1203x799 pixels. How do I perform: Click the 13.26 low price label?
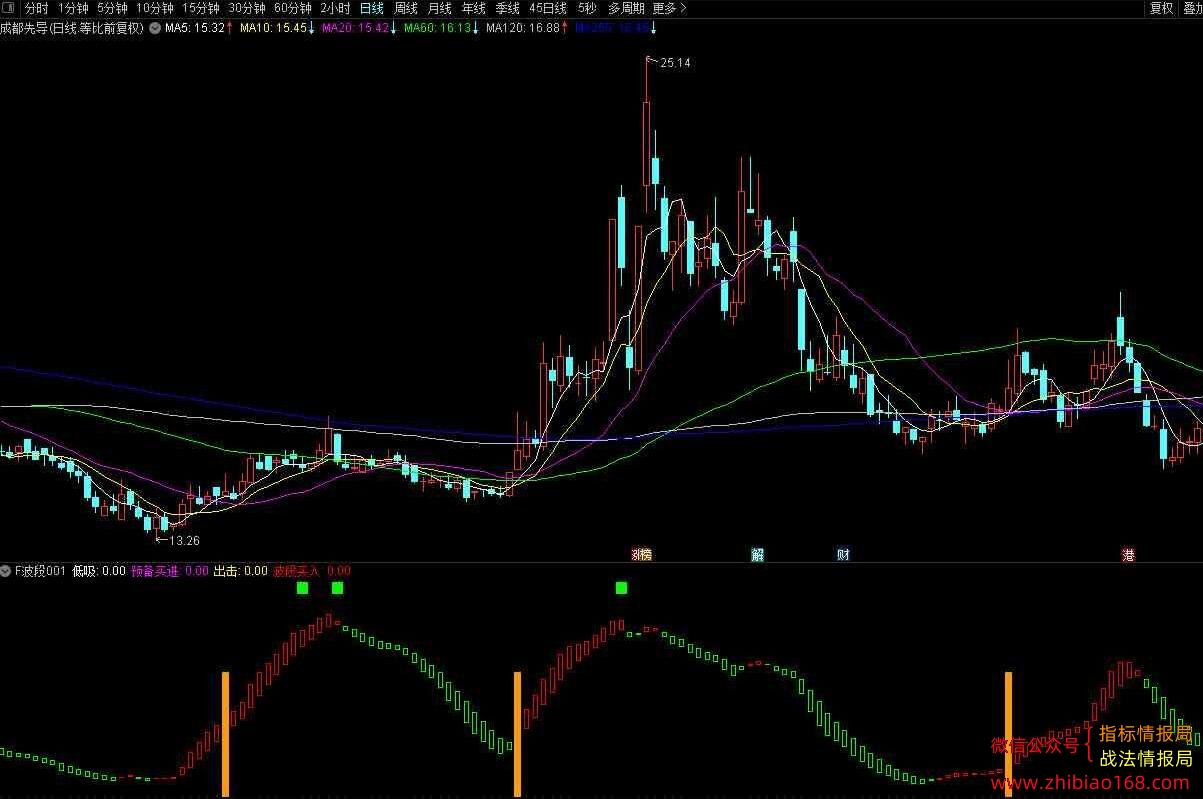point(185,541)
